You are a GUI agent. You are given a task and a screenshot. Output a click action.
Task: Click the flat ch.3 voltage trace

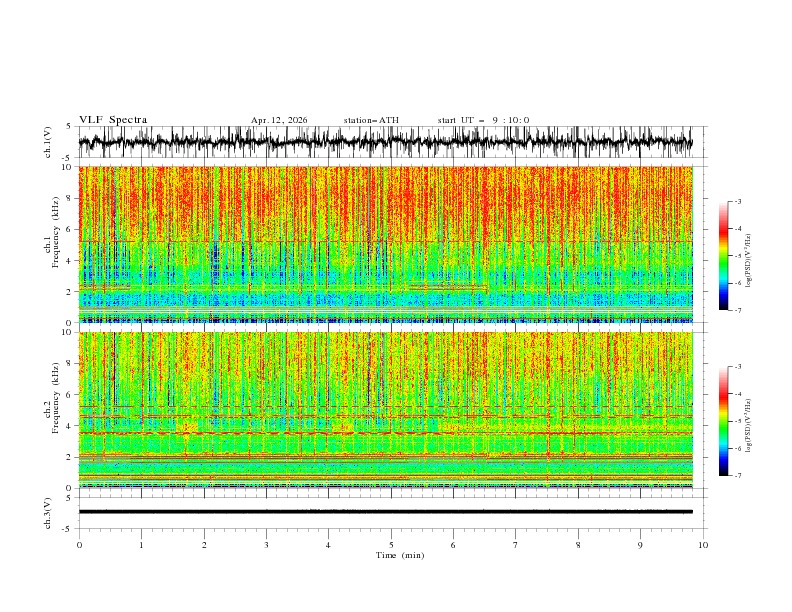coord(385,512)
